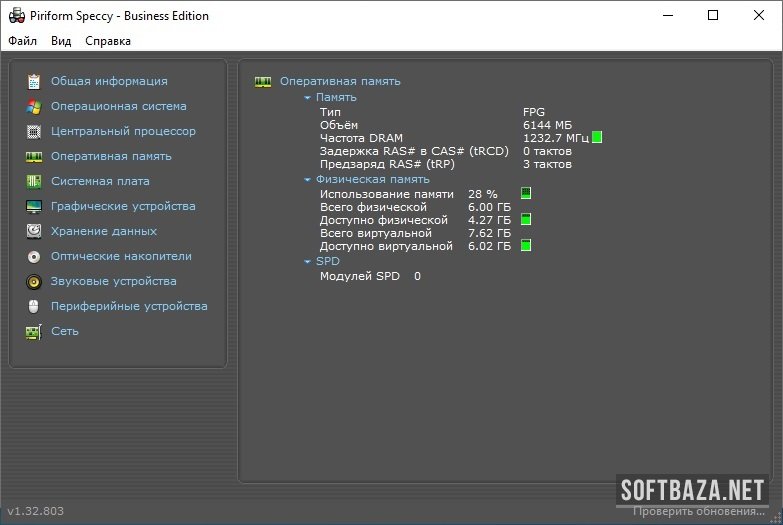Click the Общая информация clipboard icon
Screen dimensions: 783x525
pyautogui.click(x=34, y=81)
